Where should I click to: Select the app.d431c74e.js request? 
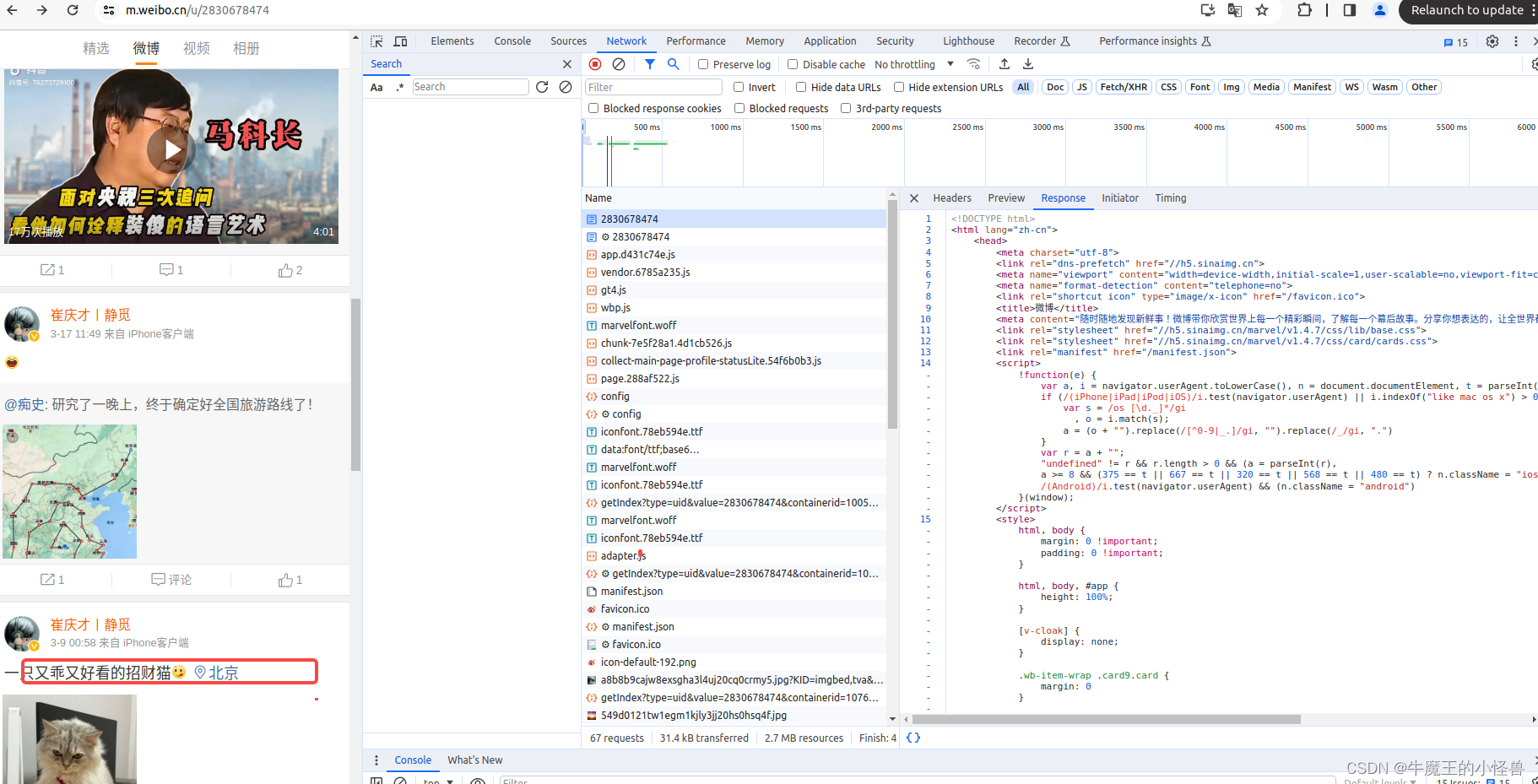pos(734,255)
